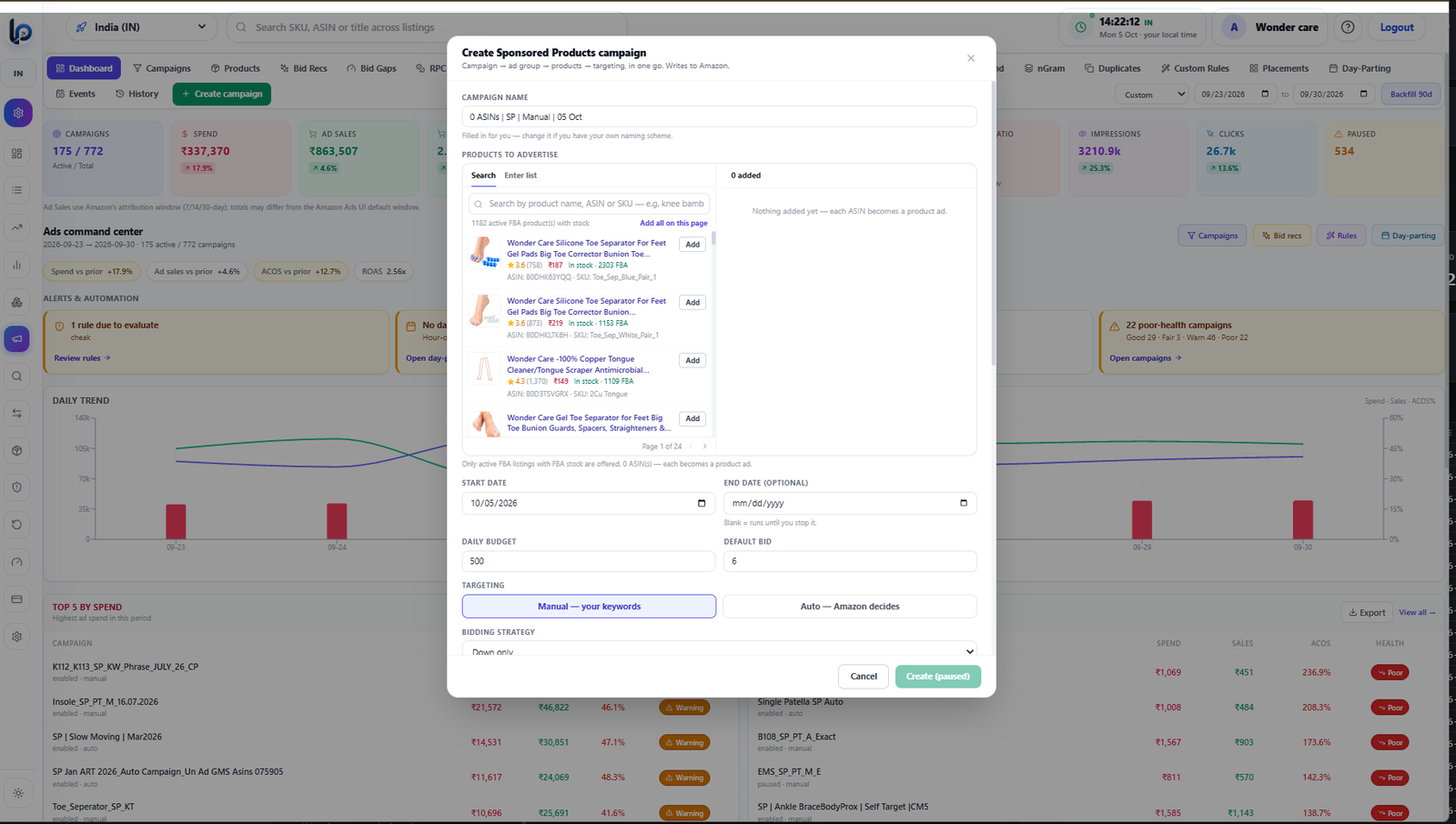The width and height of the screenshot is (1456, 824).
Task: Click the Logout button
Action: point(1397,27)
